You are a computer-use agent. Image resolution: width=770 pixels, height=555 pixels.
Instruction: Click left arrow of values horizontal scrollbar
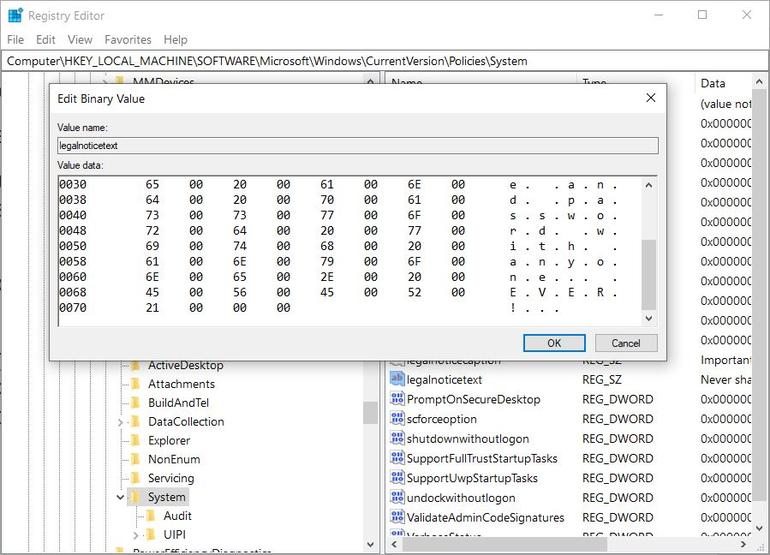(x=394, y=544)
